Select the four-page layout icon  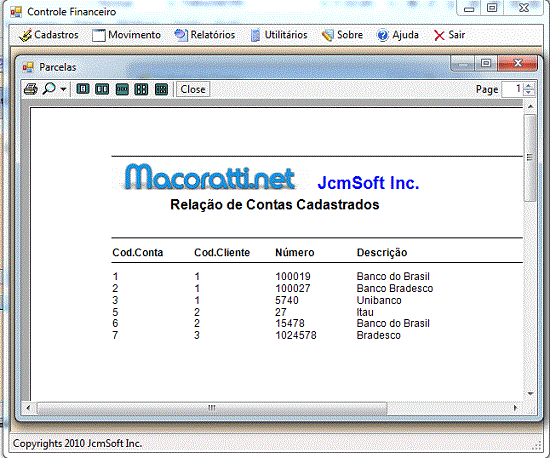point(141,89)
